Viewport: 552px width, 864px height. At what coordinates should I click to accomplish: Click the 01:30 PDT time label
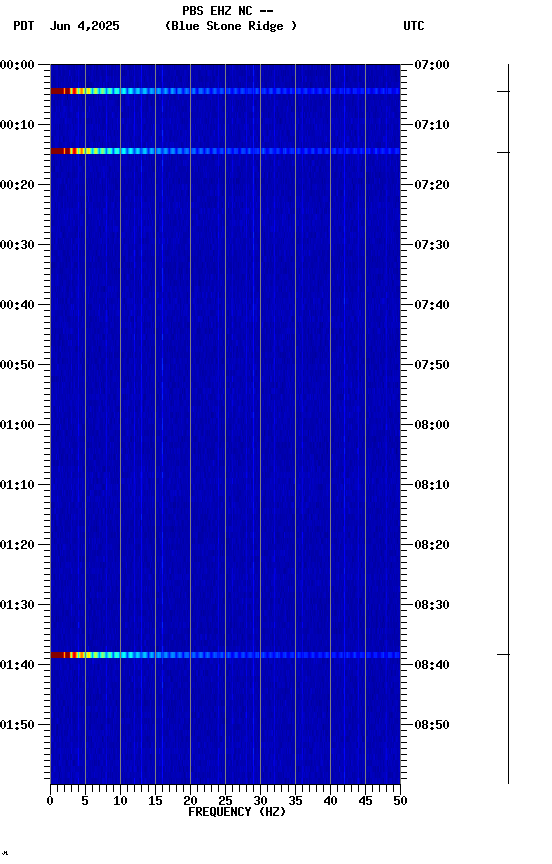click(17, 605)
